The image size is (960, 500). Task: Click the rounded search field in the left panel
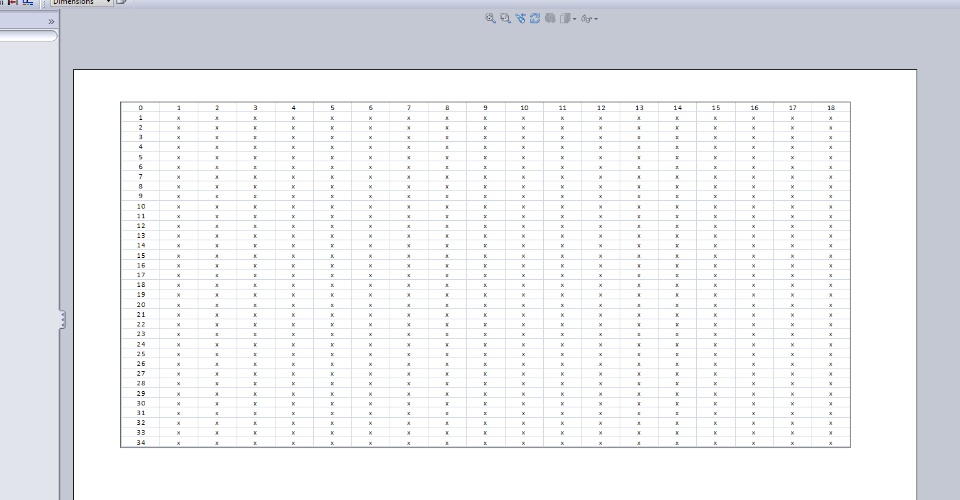pyautogui.click(x=28, y=36)
